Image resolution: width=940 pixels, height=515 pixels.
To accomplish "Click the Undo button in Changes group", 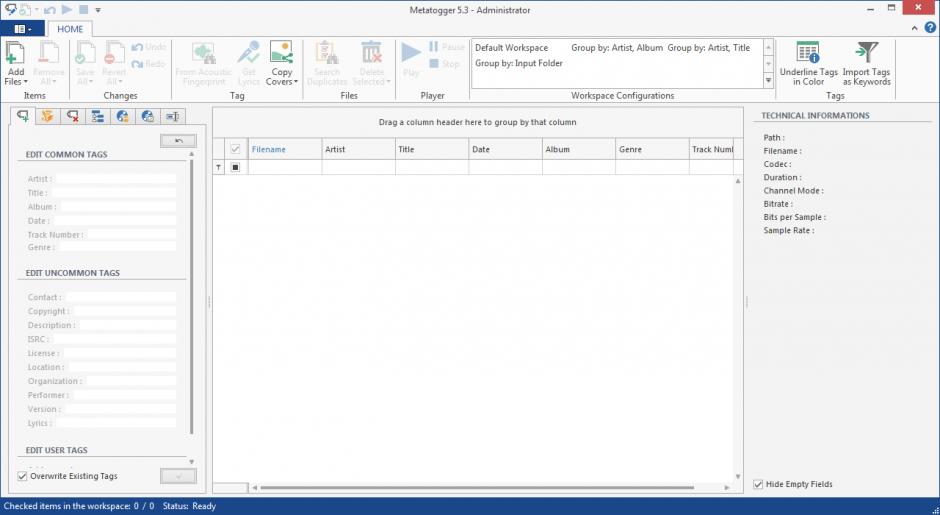I will 149,47.
